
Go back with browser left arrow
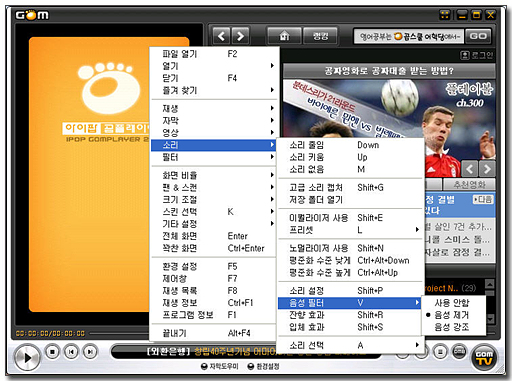pyautogui.click(x=221, y=36)
